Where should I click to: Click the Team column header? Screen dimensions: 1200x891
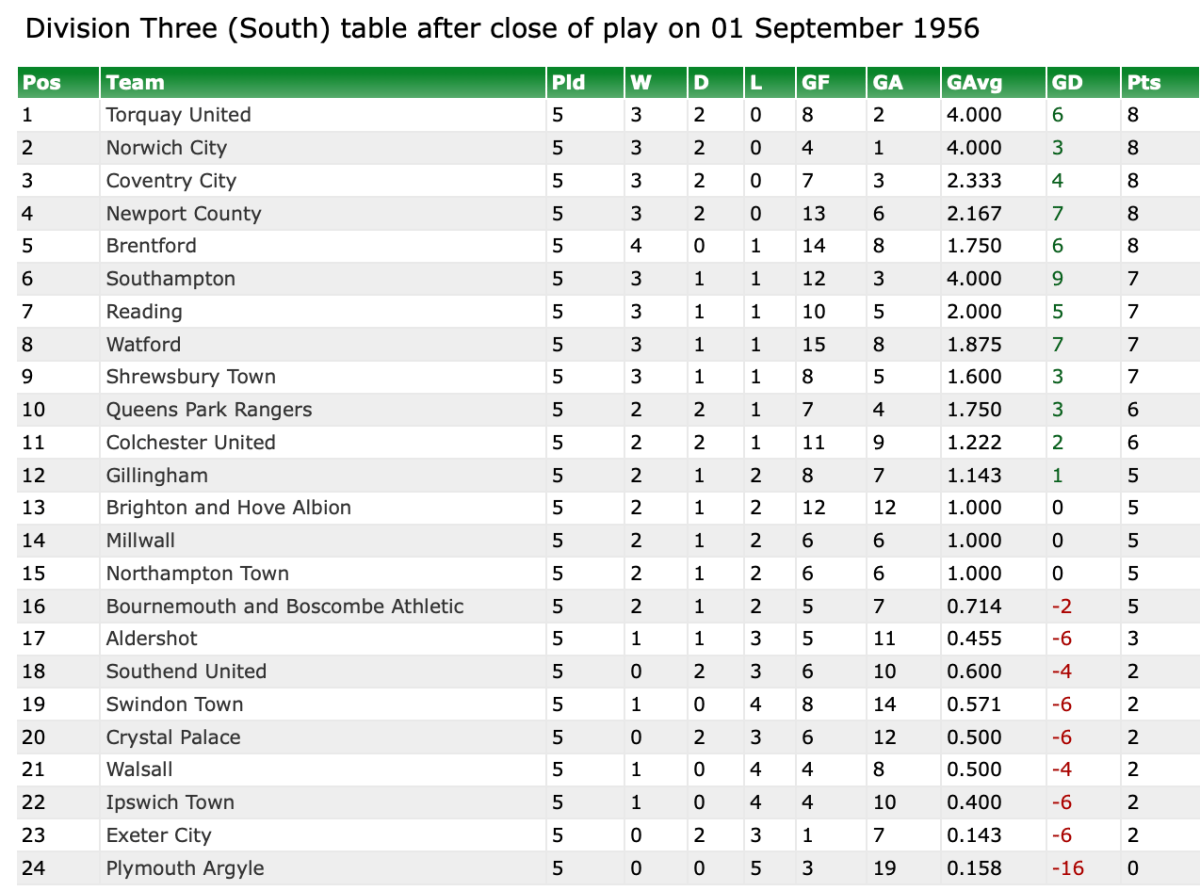click(x=135, y=83)
